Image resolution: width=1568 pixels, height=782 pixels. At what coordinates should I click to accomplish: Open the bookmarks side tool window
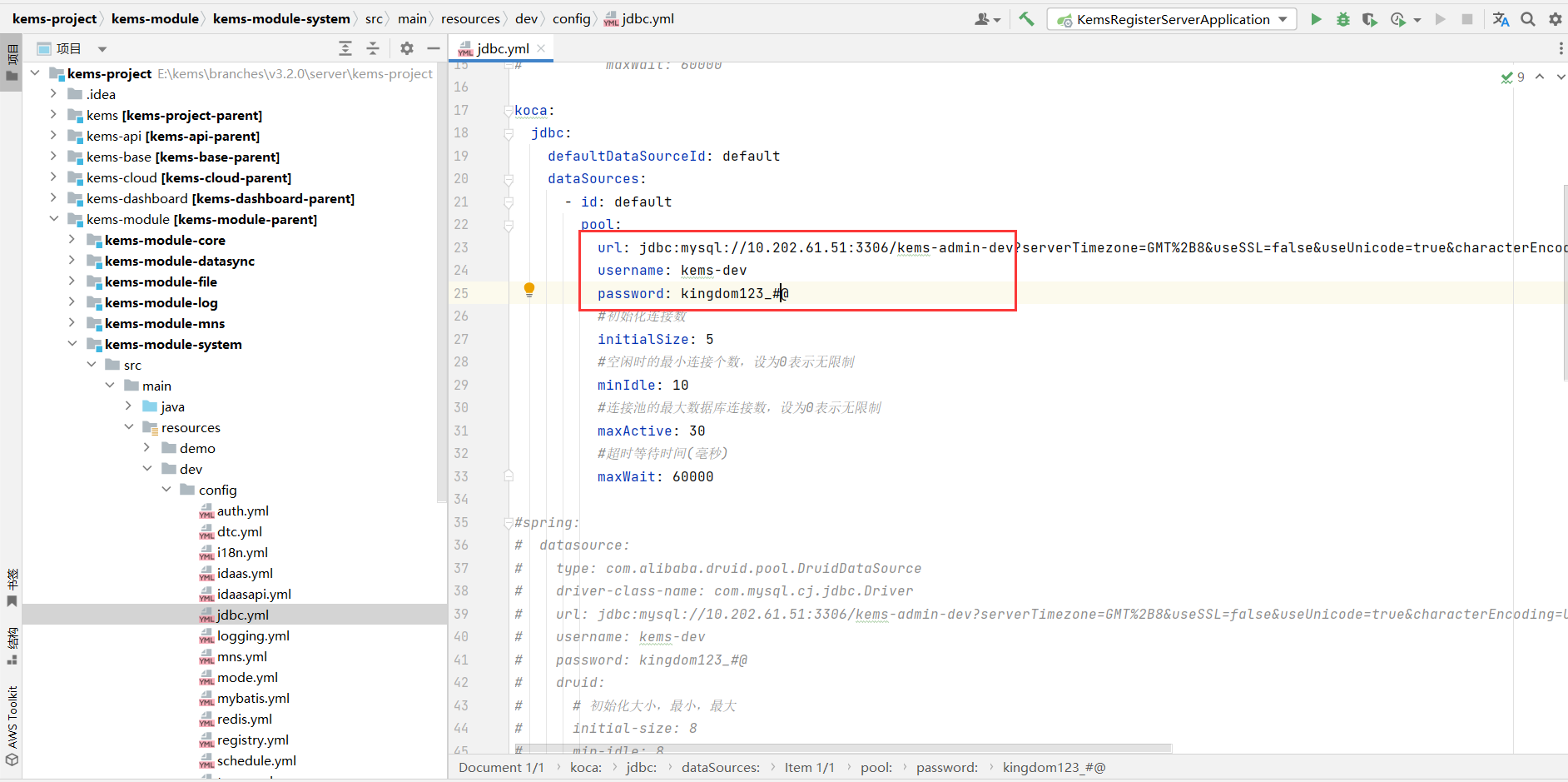[12, 588]
